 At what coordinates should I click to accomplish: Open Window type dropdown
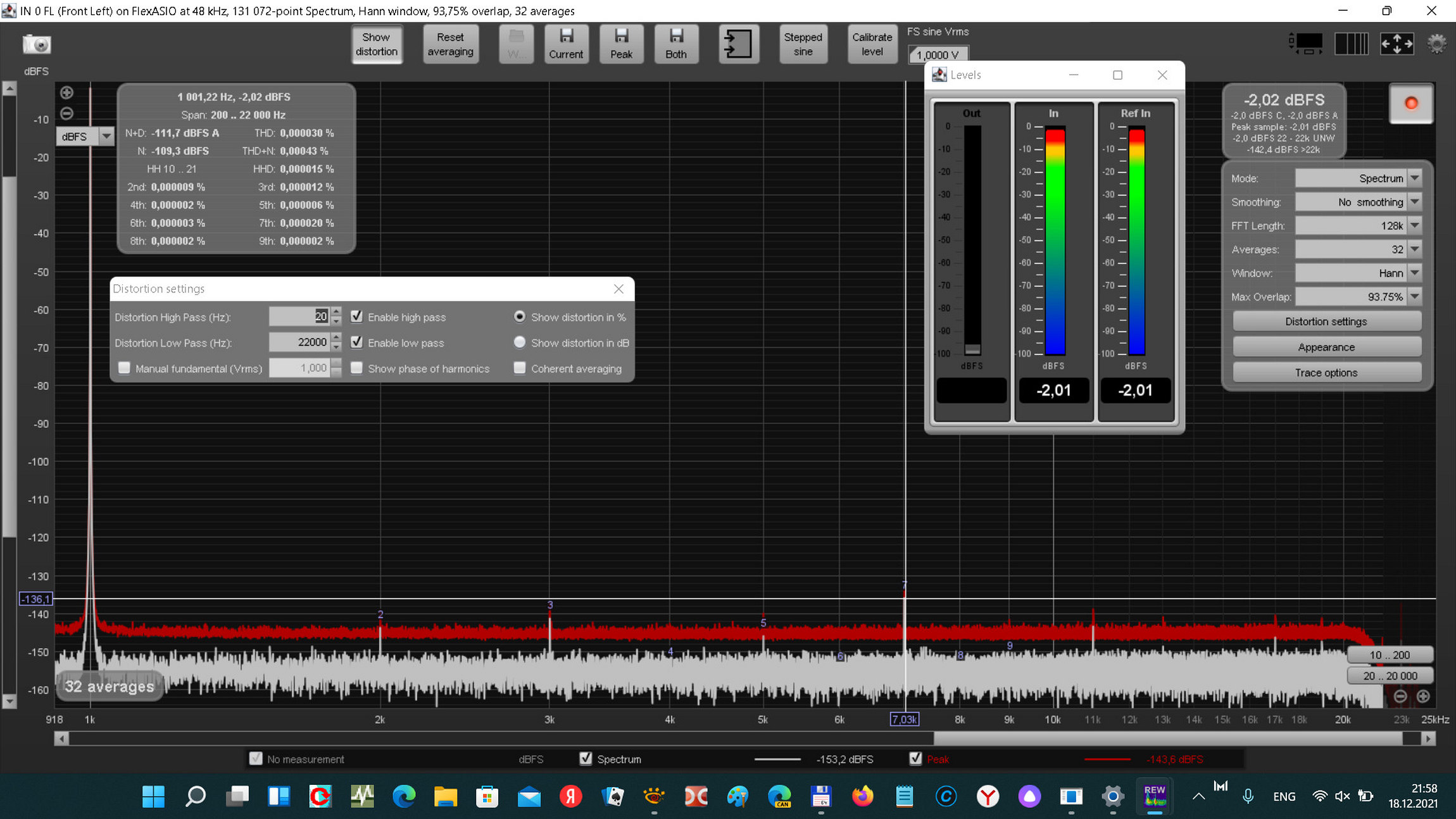click(x=1358, y=273)
